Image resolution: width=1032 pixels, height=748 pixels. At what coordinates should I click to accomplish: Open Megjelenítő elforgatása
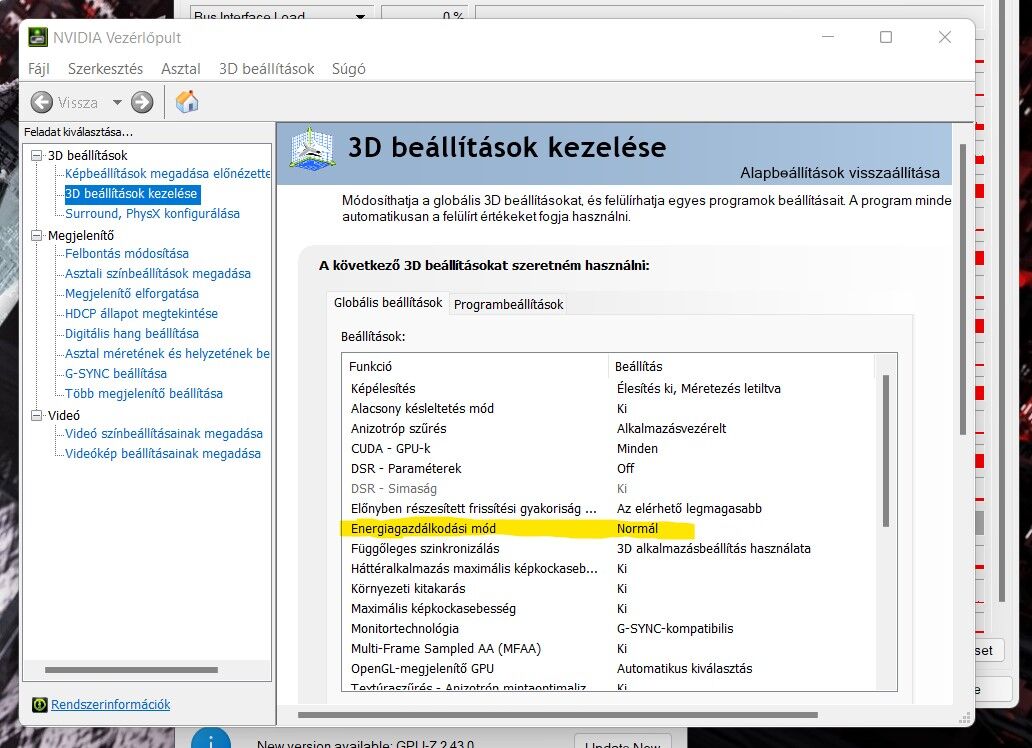[x=132, y=294]
